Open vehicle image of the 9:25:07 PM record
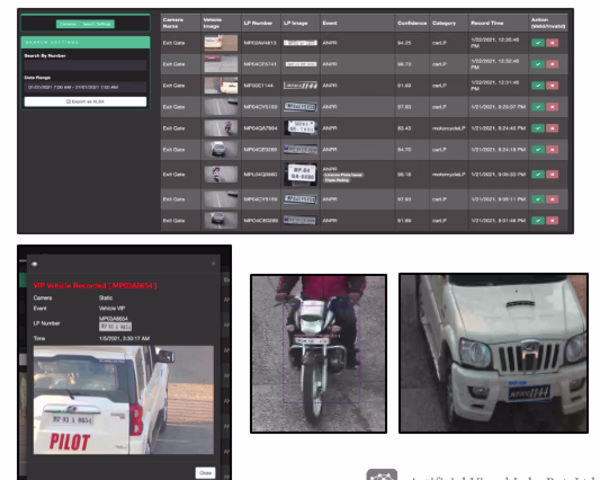This screenshot has width=600, height=480. tap(221, 107)
